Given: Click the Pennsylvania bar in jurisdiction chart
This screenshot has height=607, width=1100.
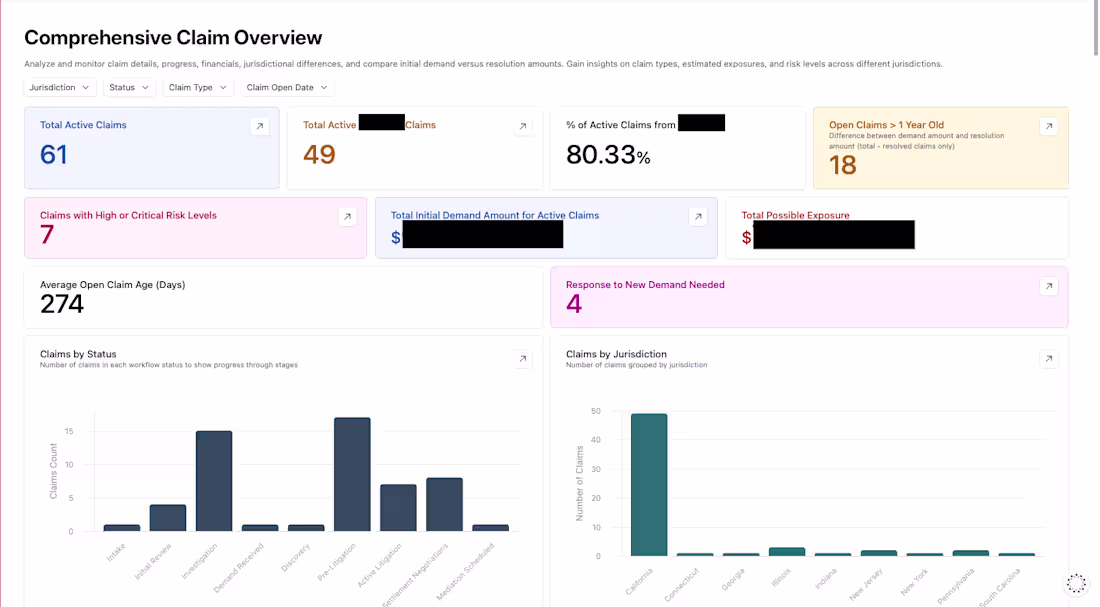Looking at the screenshot, I should pos(971,554).
